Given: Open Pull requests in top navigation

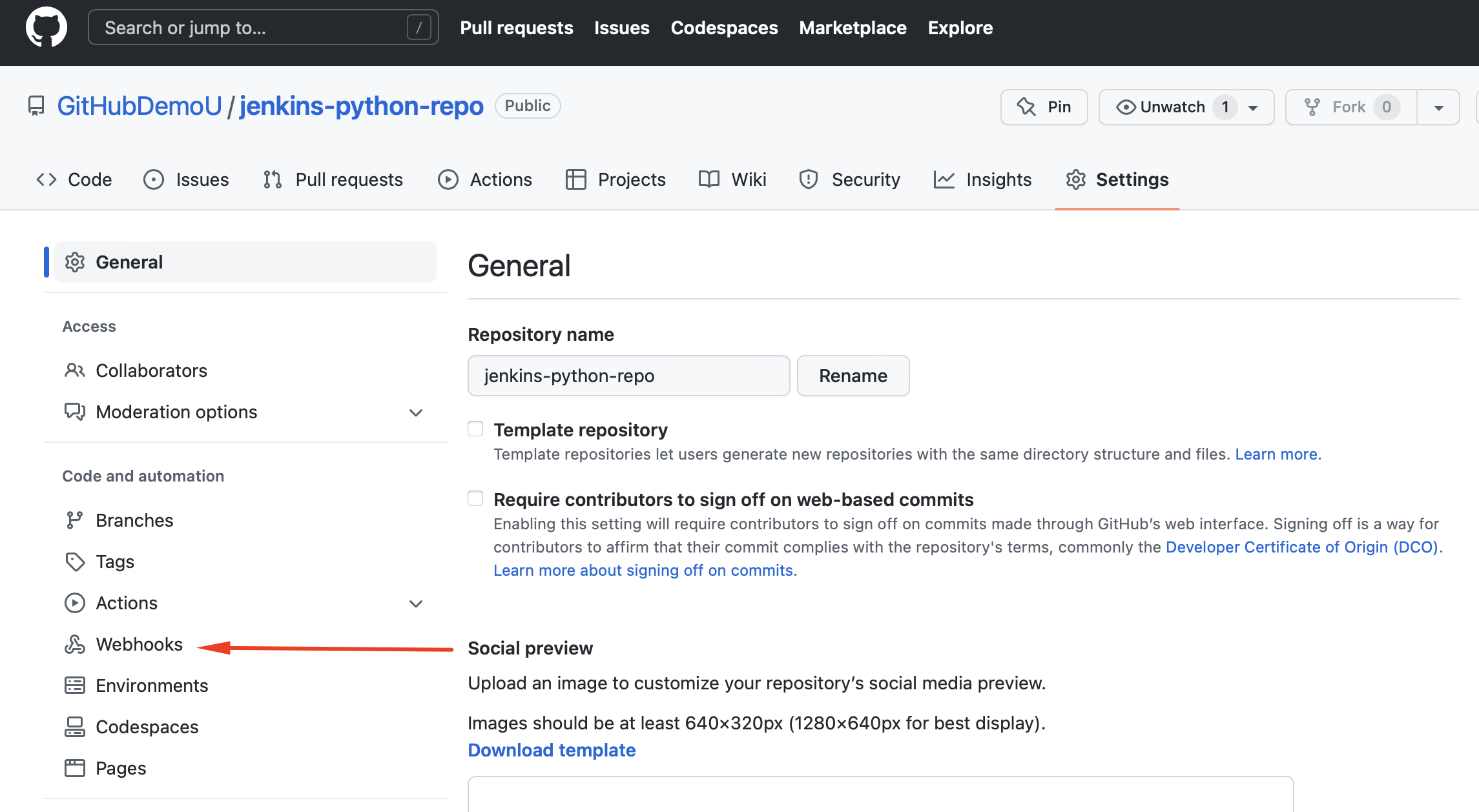Looking at the screenshot, I should click(x=517, y=28).
